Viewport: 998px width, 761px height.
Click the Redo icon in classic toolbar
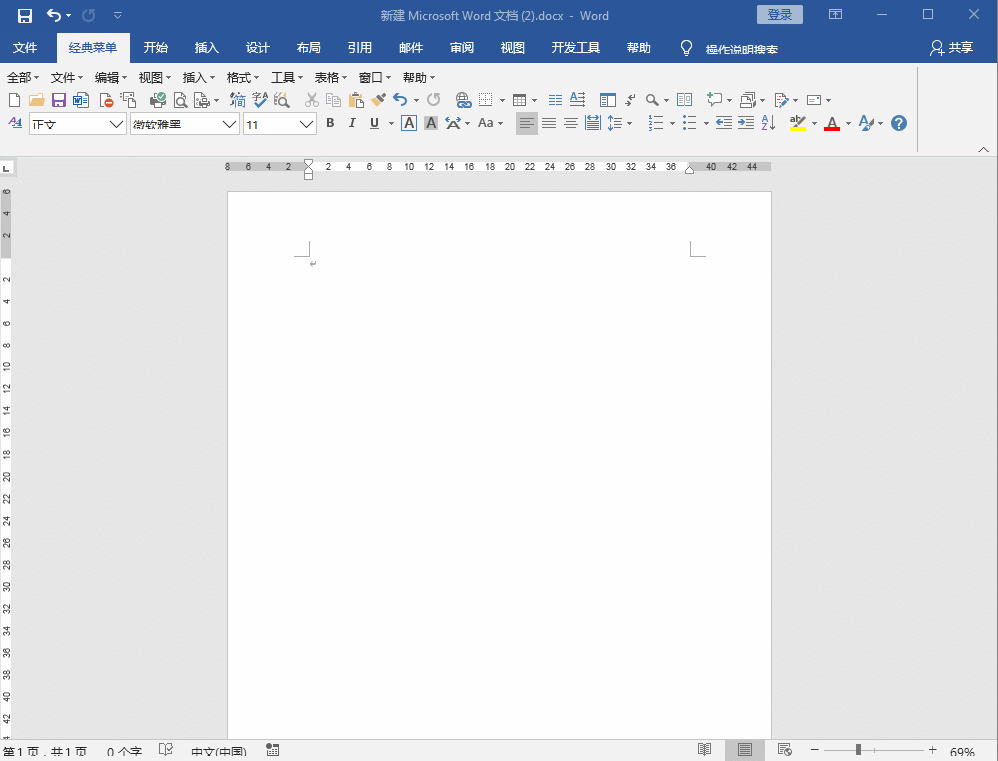click(x=433, y=100)
